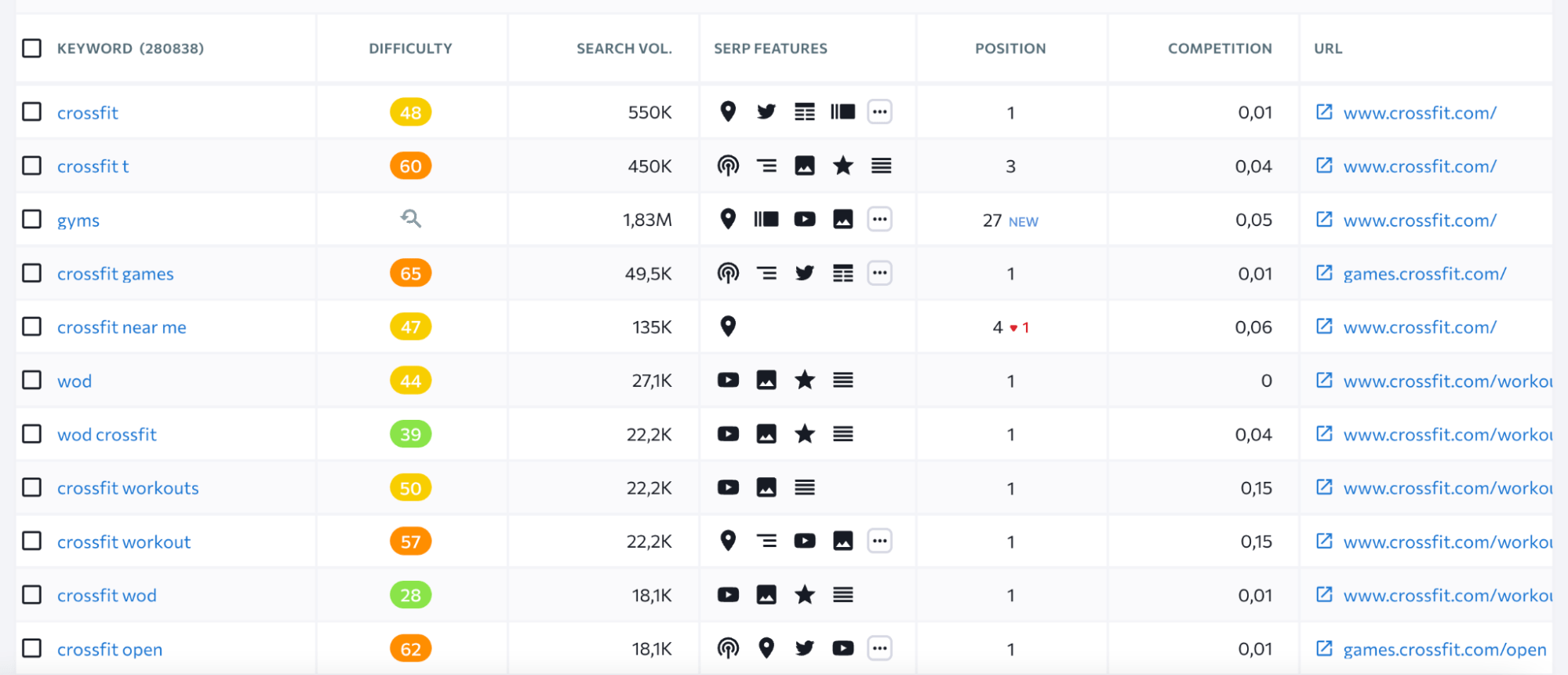Click the SERP Features column header

coord(770,49)
